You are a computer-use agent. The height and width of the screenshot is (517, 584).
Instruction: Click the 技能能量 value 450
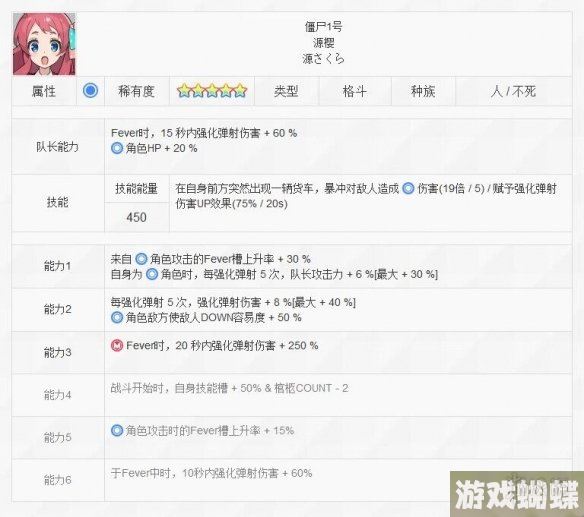coord(136,217)
